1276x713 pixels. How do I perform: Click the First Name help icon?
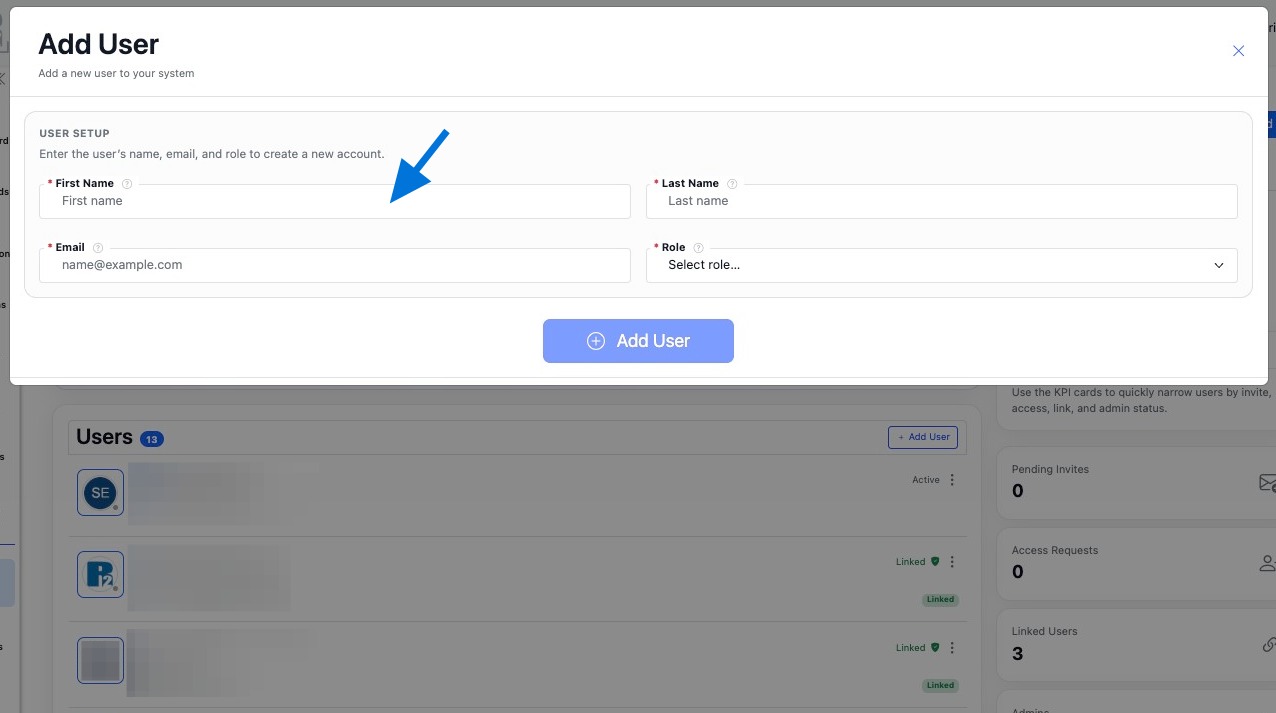point(127,184)
